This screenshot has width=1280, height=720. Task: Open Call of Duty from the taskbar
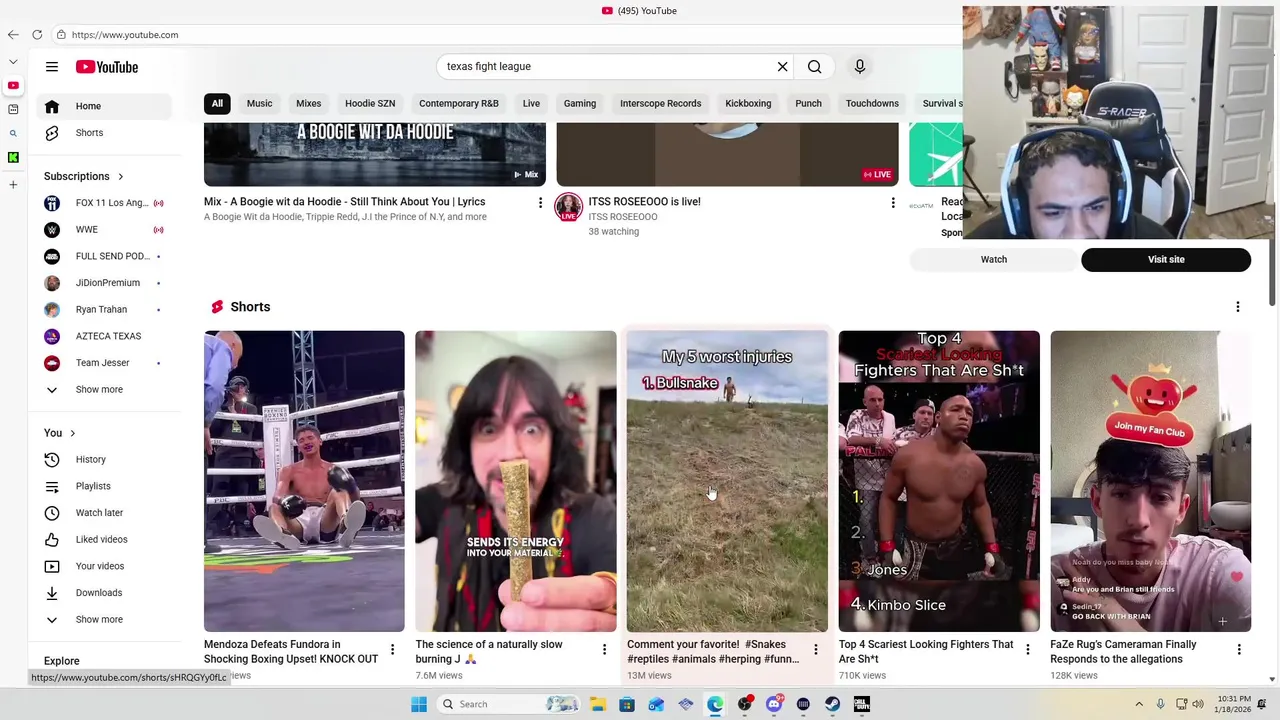click(861, 704)
